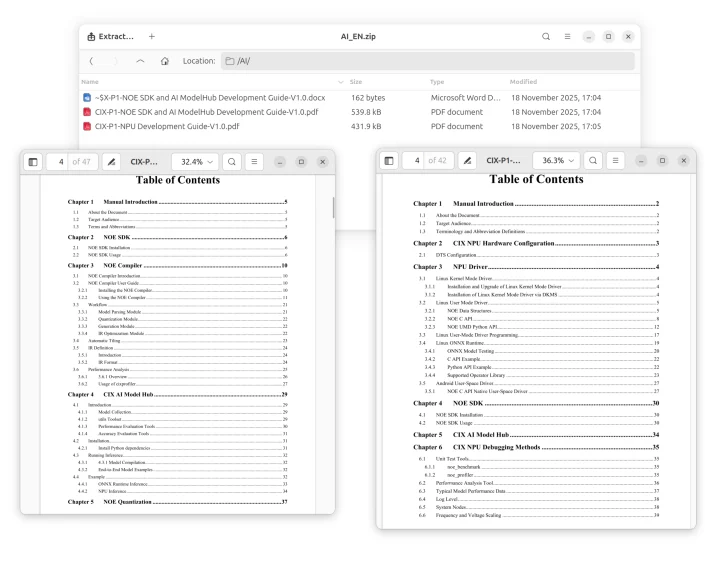Open search in the AI_EN.zip archive window
This screenshot has height=562, width=720.
click(x=546, y=36)
